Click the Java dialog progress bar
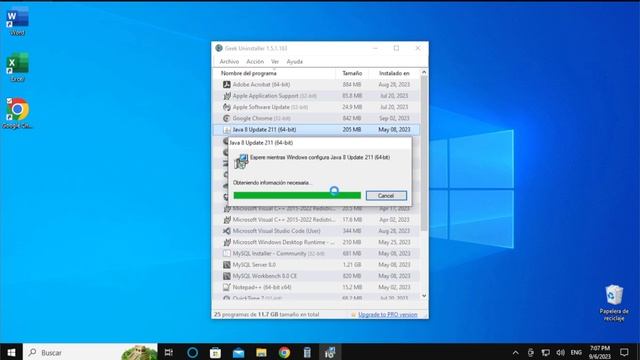 coord(297,196)
